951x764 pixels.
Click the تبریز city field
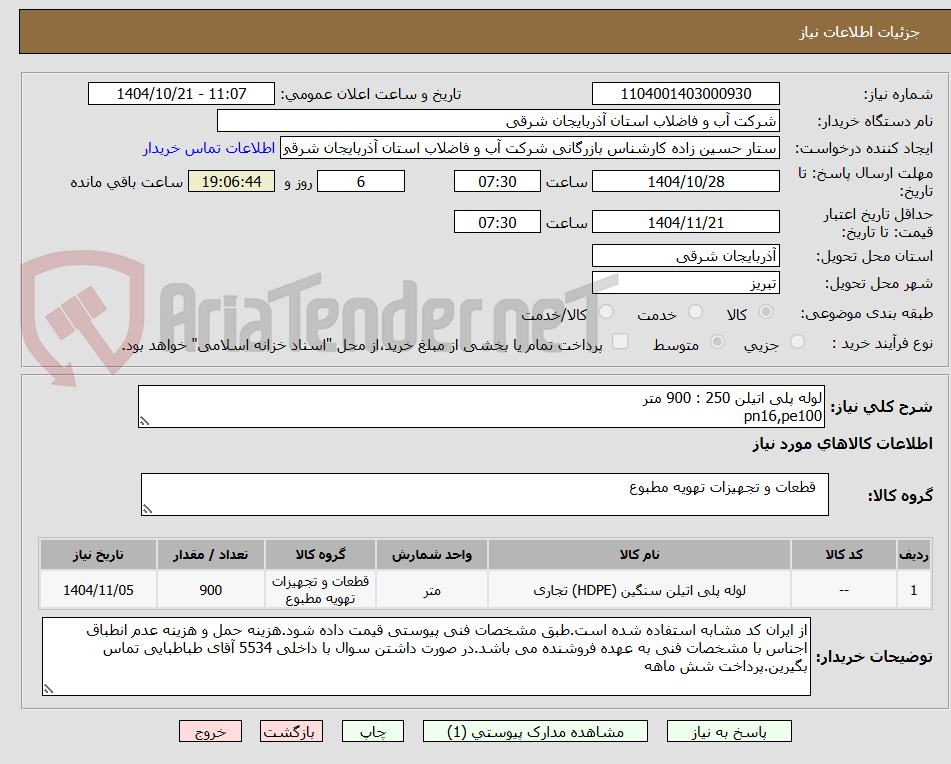(x=686, y=283)
